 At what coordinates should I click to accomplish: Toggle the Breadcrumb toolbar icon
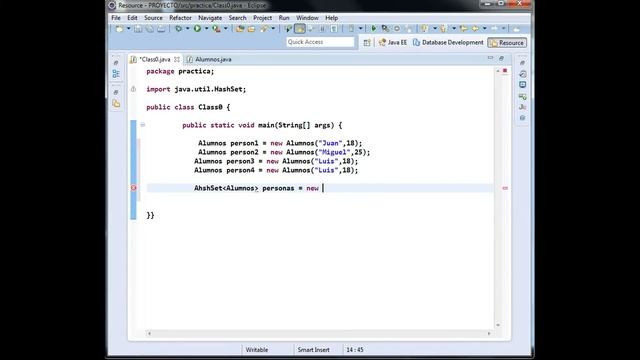pos(289,29)
